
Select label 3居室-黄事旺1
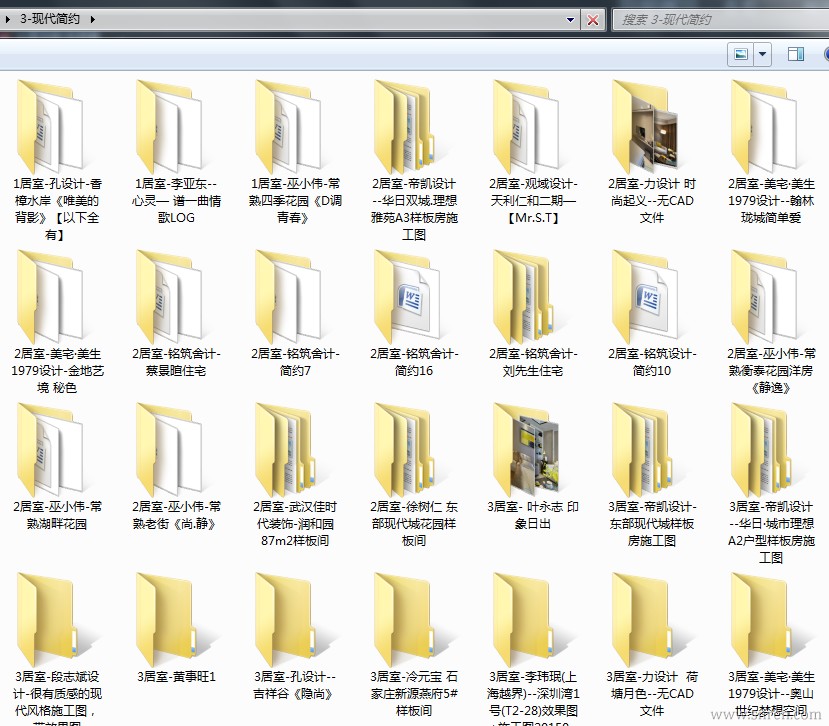(x=176, y=677)
